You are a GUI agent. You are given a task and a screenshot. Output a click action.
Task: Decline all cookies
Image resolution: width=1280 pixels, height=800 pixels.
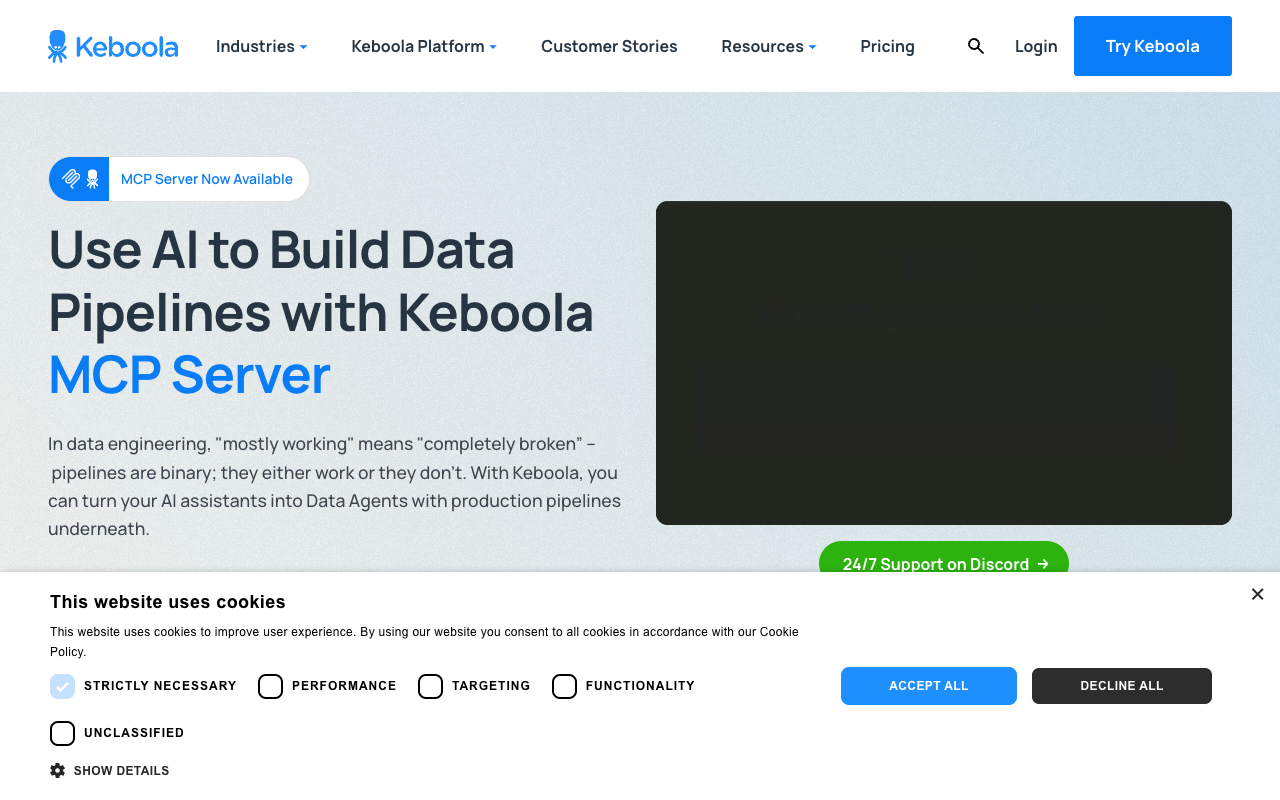click(1122, 686)
